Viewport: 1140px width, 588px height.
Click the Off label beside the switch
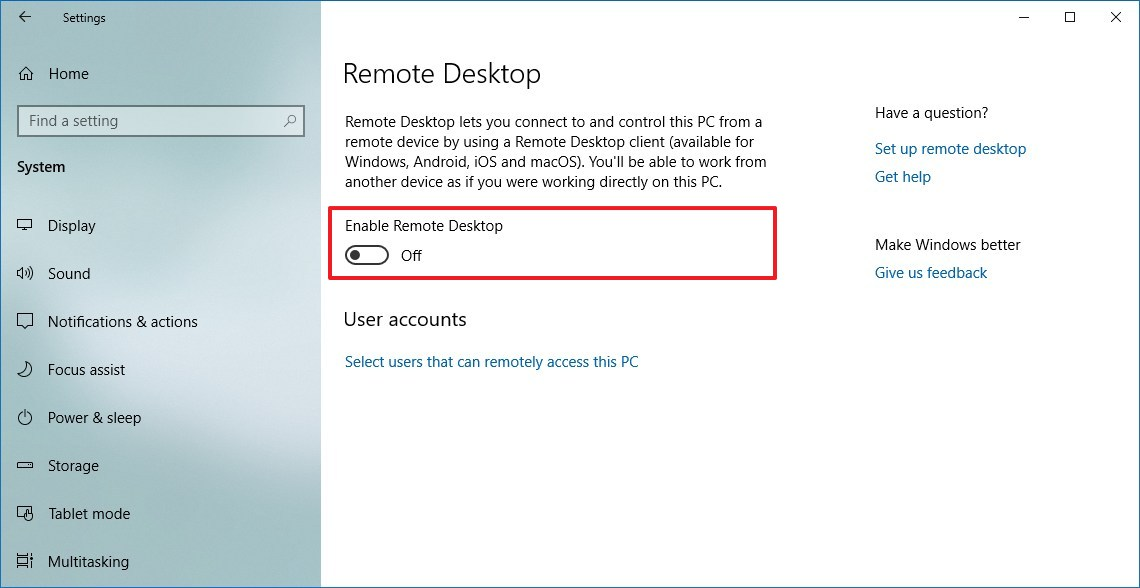[412, 256]
